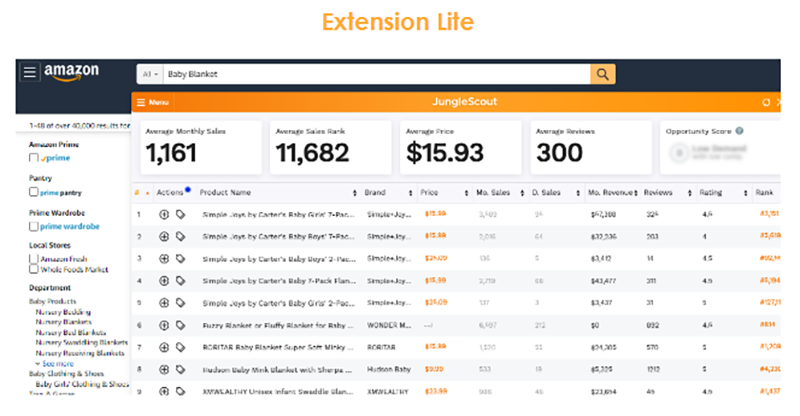The height and width of the screenshot is (416, 800).
Task: Open the All departments search dropdown
Action: tap(150, 74)
